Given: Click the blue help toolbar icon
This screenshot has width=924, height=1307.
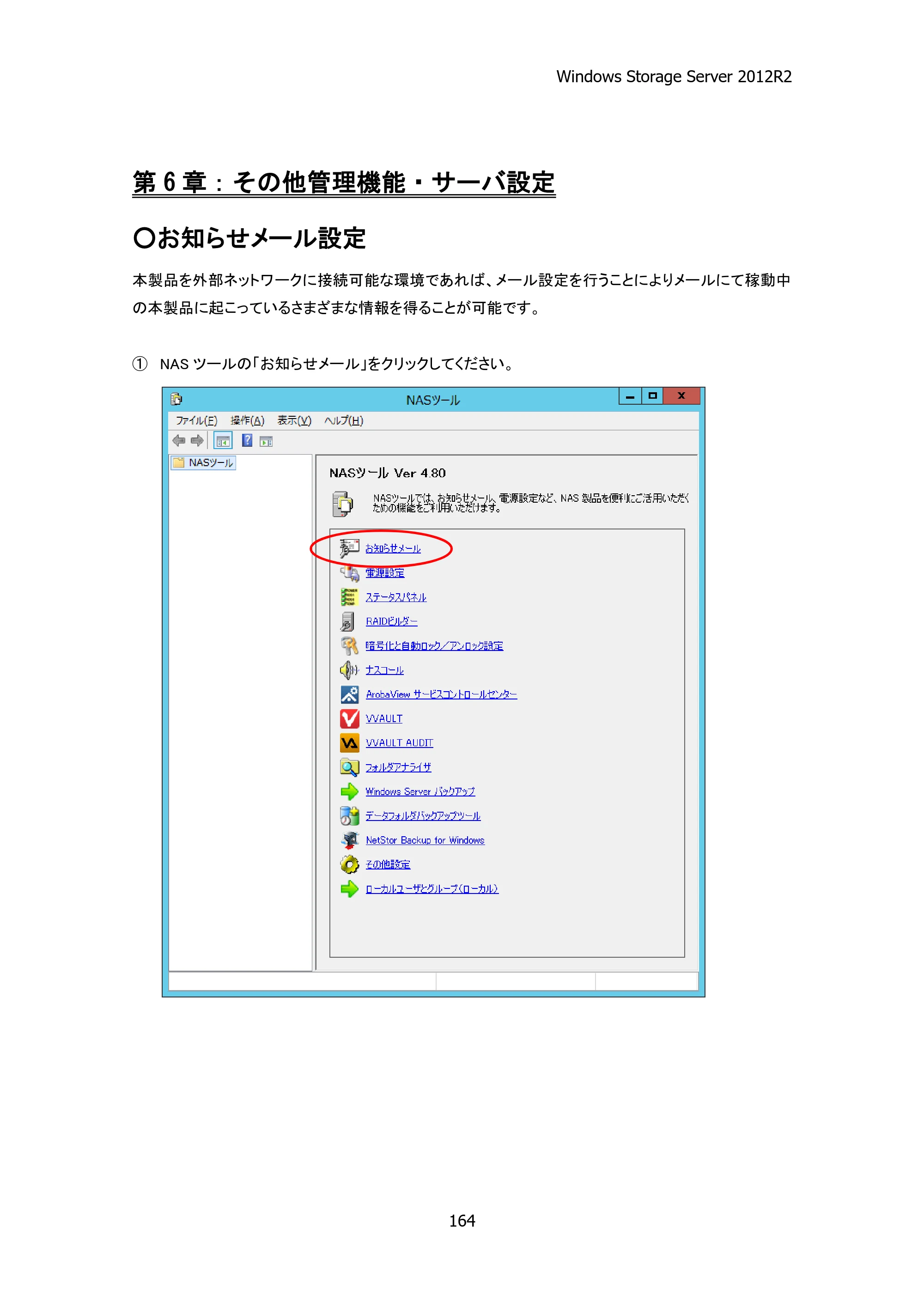Looking at the screenshot, I should point(247,441).
